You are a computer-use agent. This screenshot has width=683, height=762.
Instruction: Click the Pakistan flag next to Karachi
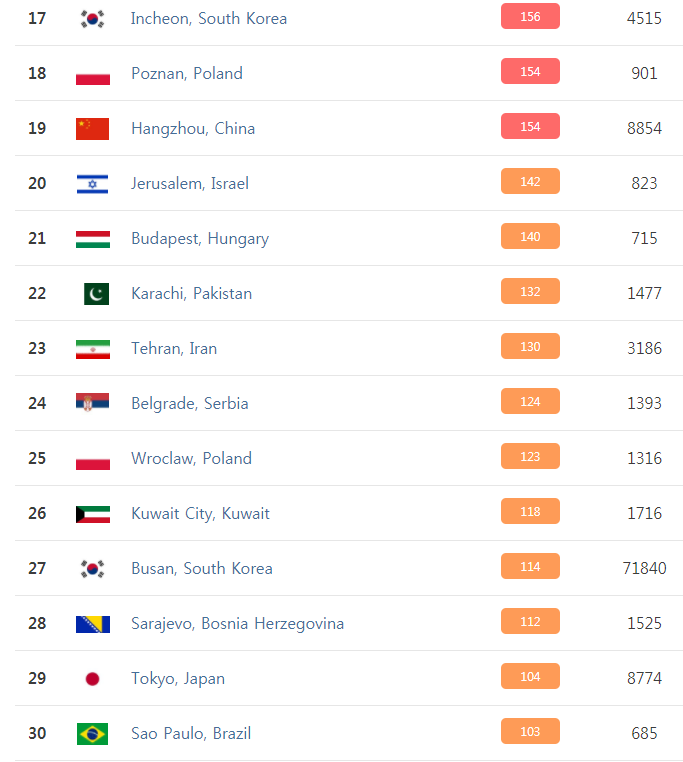coord(96,294)
